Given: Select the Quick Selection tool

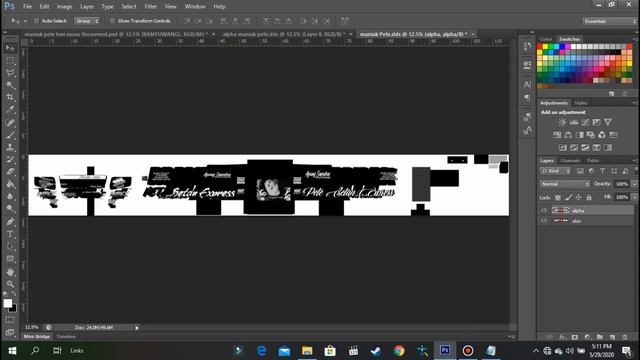Looking at the screenshot, I should pyautogui.click(x=10, y=85).
